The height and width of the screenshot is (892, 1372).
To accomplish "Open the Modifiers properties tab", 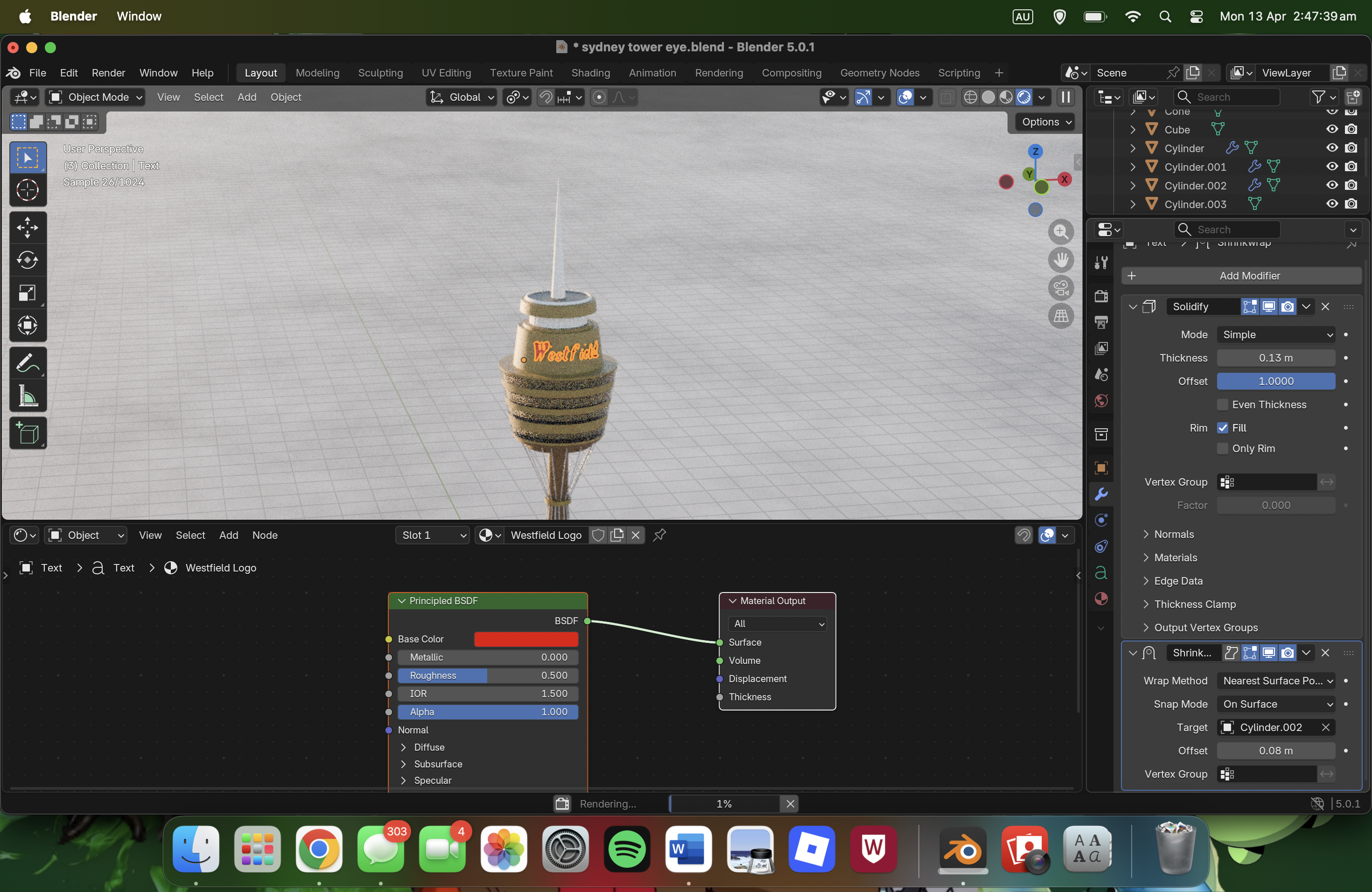I will [1101, 495].
